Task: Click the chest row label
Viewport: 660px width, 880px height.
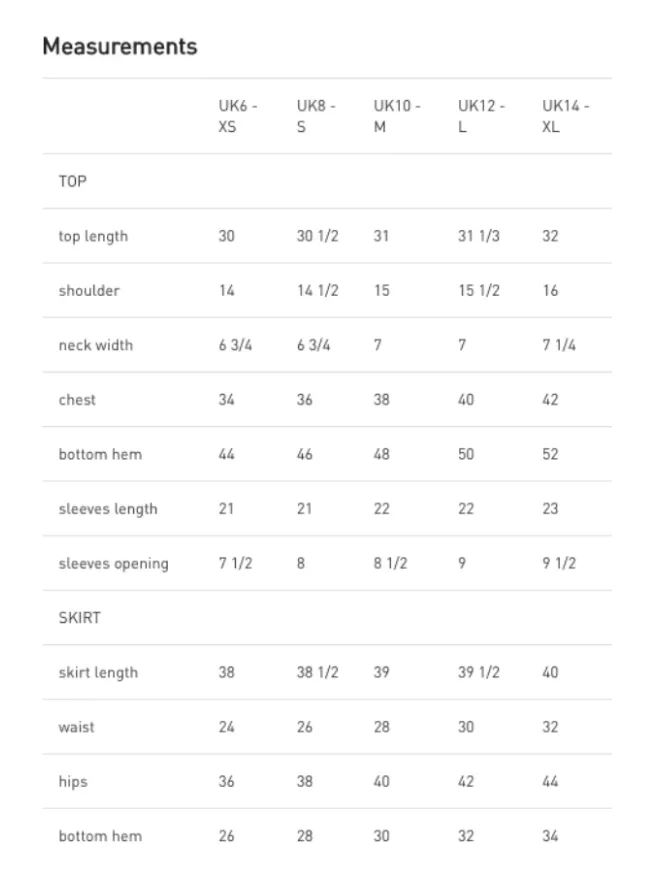Action: pyautogui.click(x=77, y=400)
